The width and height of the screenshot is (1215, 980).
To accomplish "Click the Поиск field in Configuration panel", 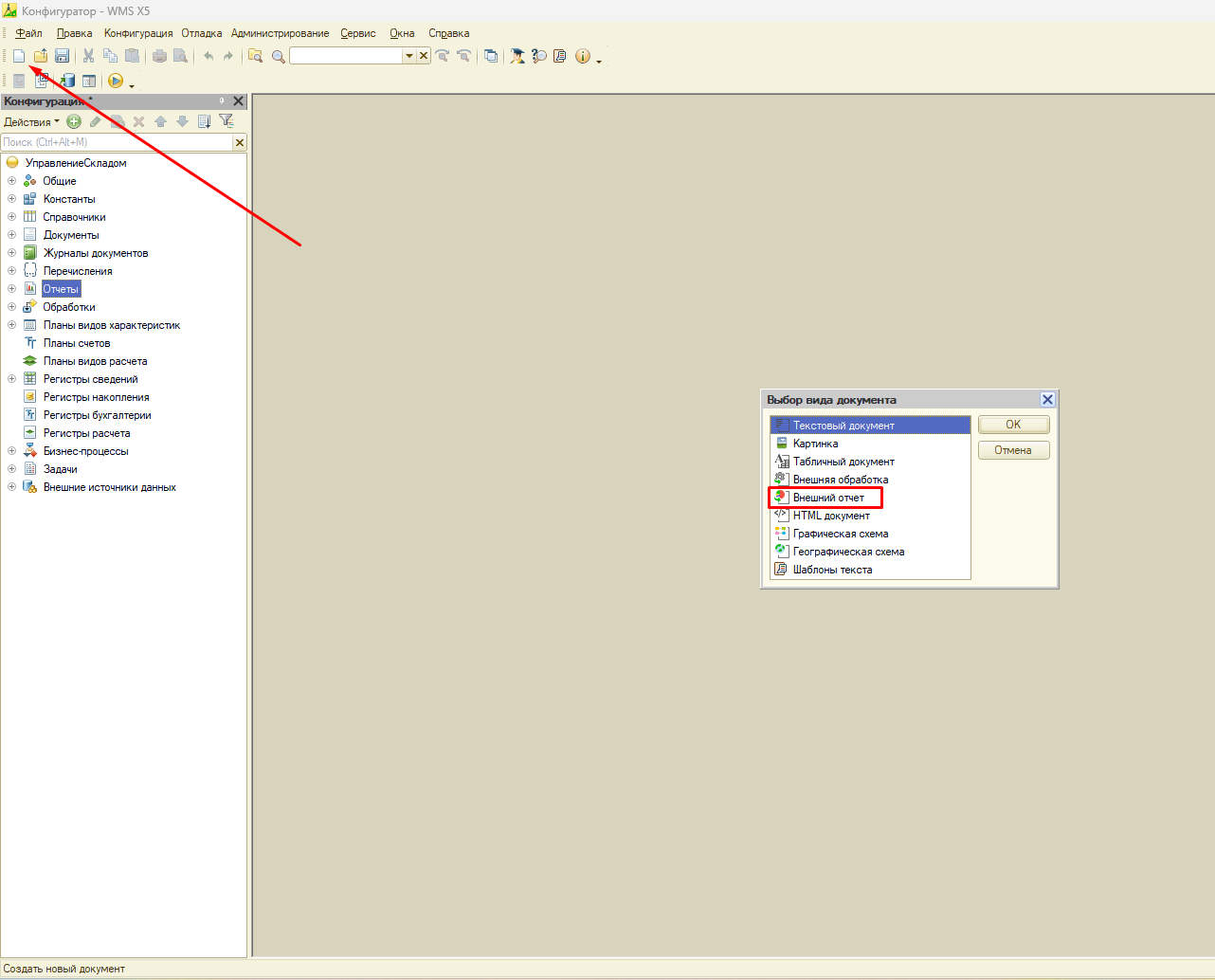I will (117, 142).
